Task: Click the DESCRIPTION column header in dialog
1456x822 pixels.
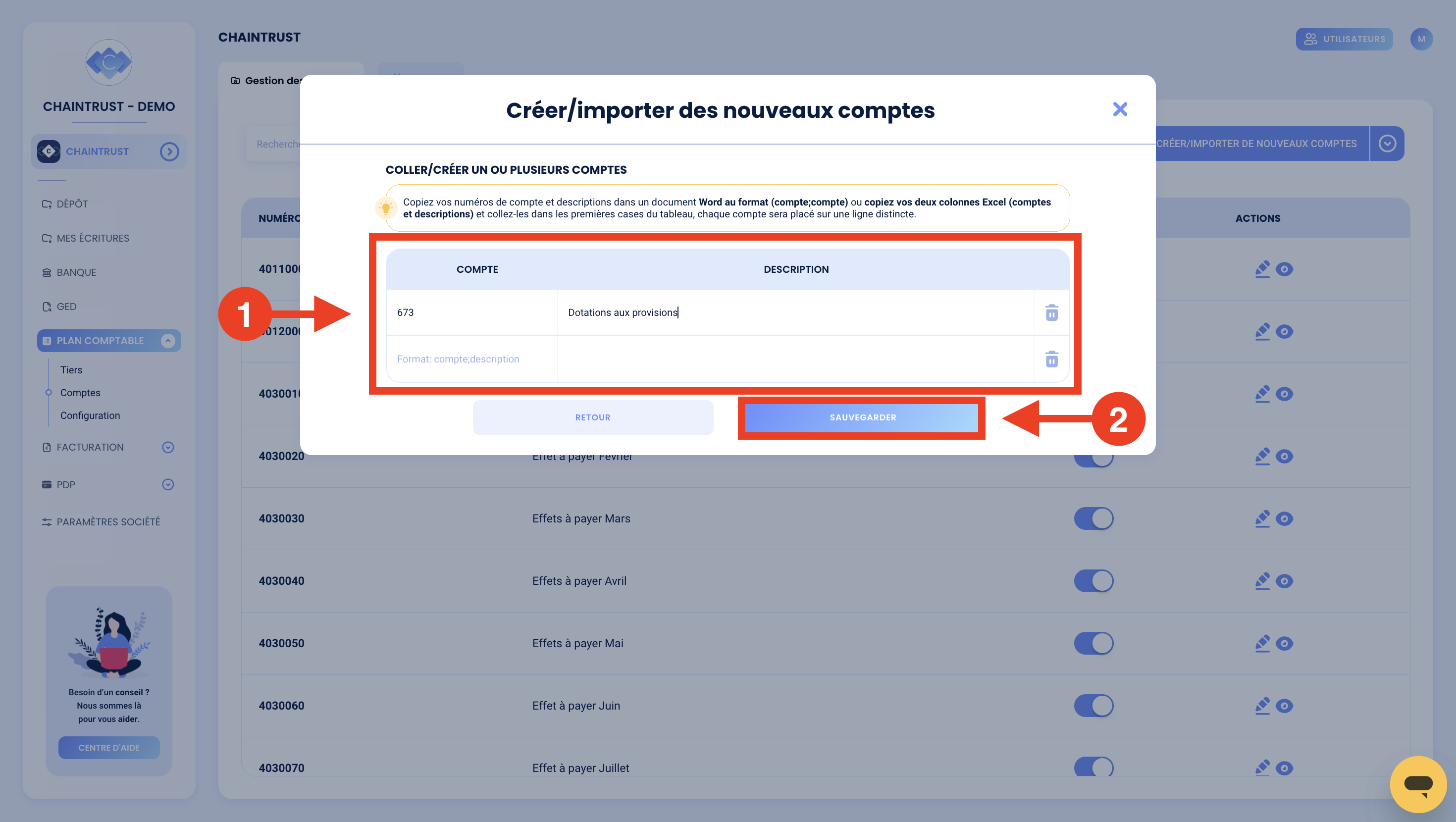Action: 796,270
